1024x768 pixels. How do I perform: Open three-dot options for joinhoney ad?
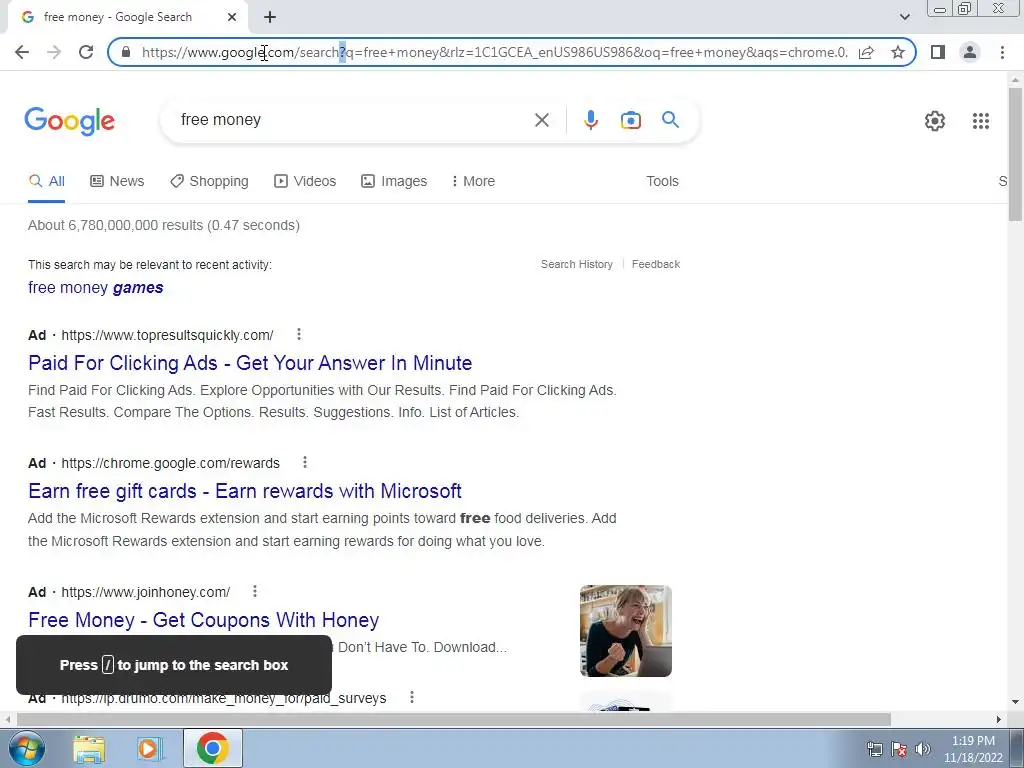coord(255,591)
